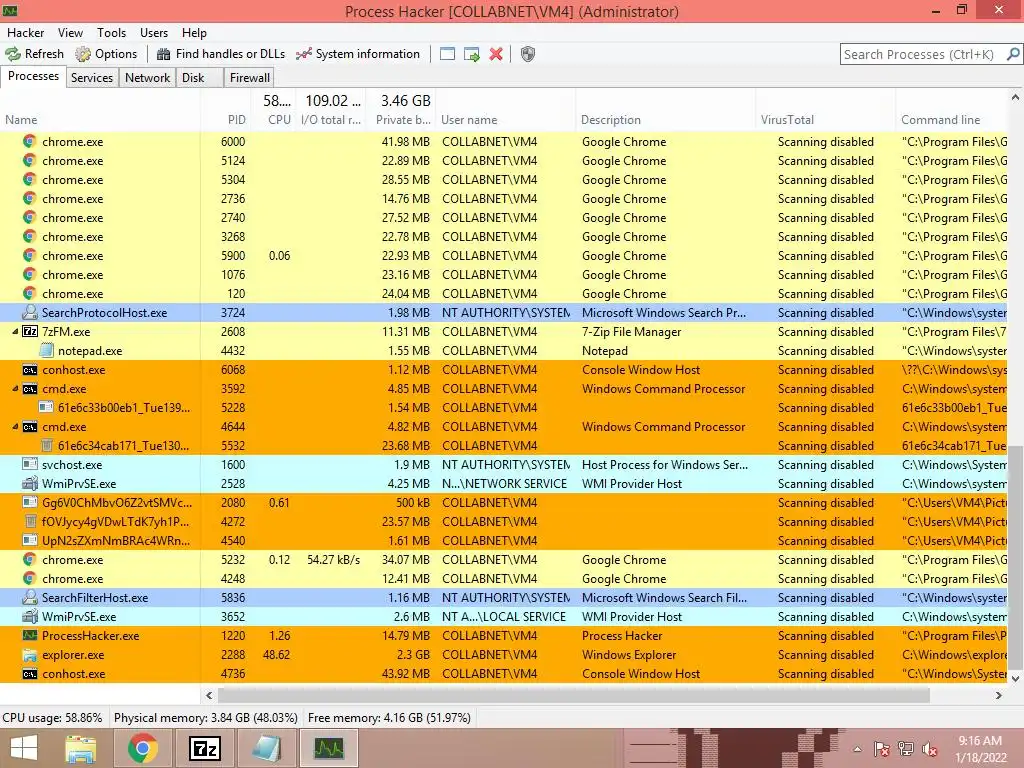The height and width of the screenshot is (768, 1024).
Task: Switch to the Services tab
Action: coord(92,78)
